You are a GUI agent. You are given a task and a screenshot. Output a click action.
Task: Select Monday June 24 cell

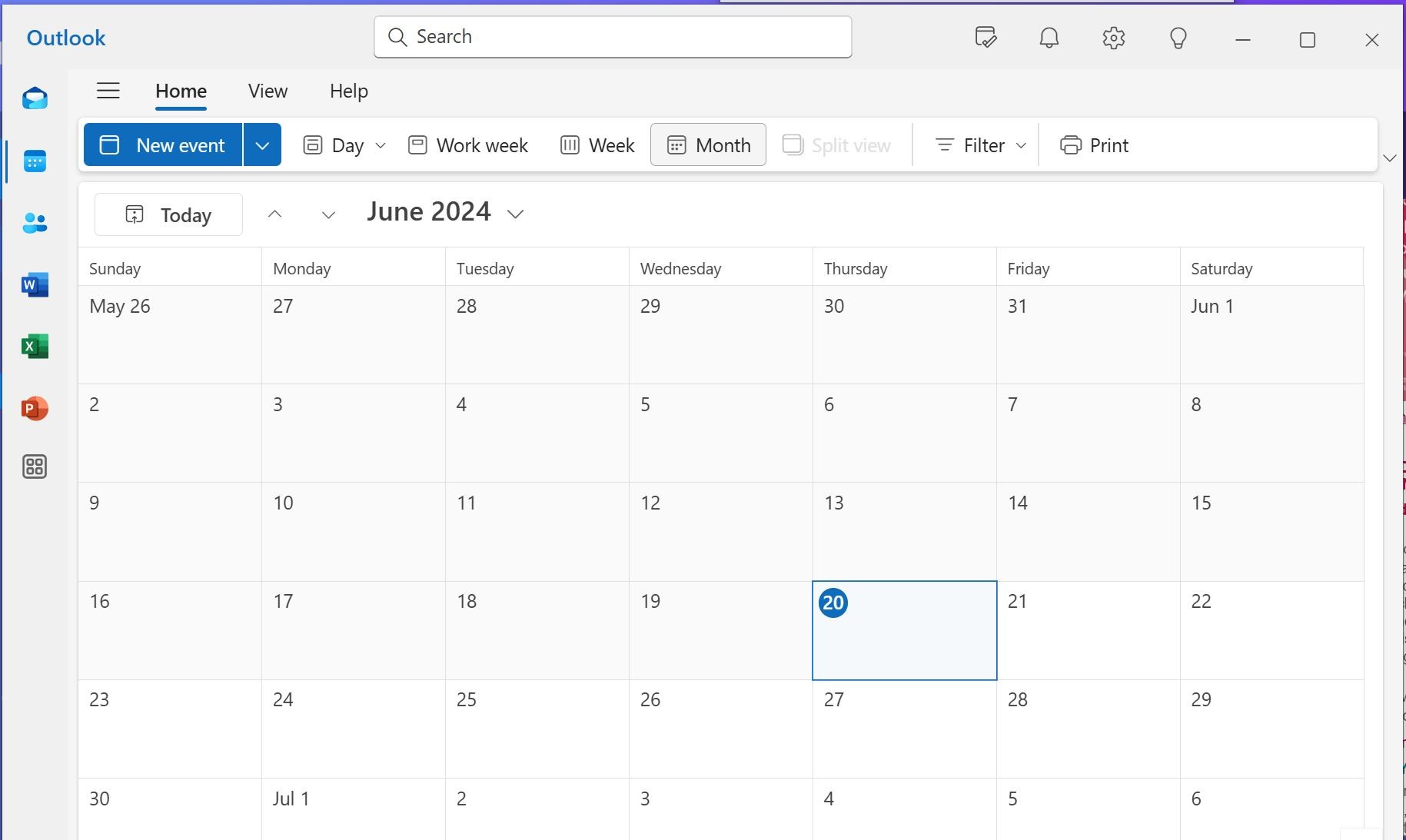[354, 729]
